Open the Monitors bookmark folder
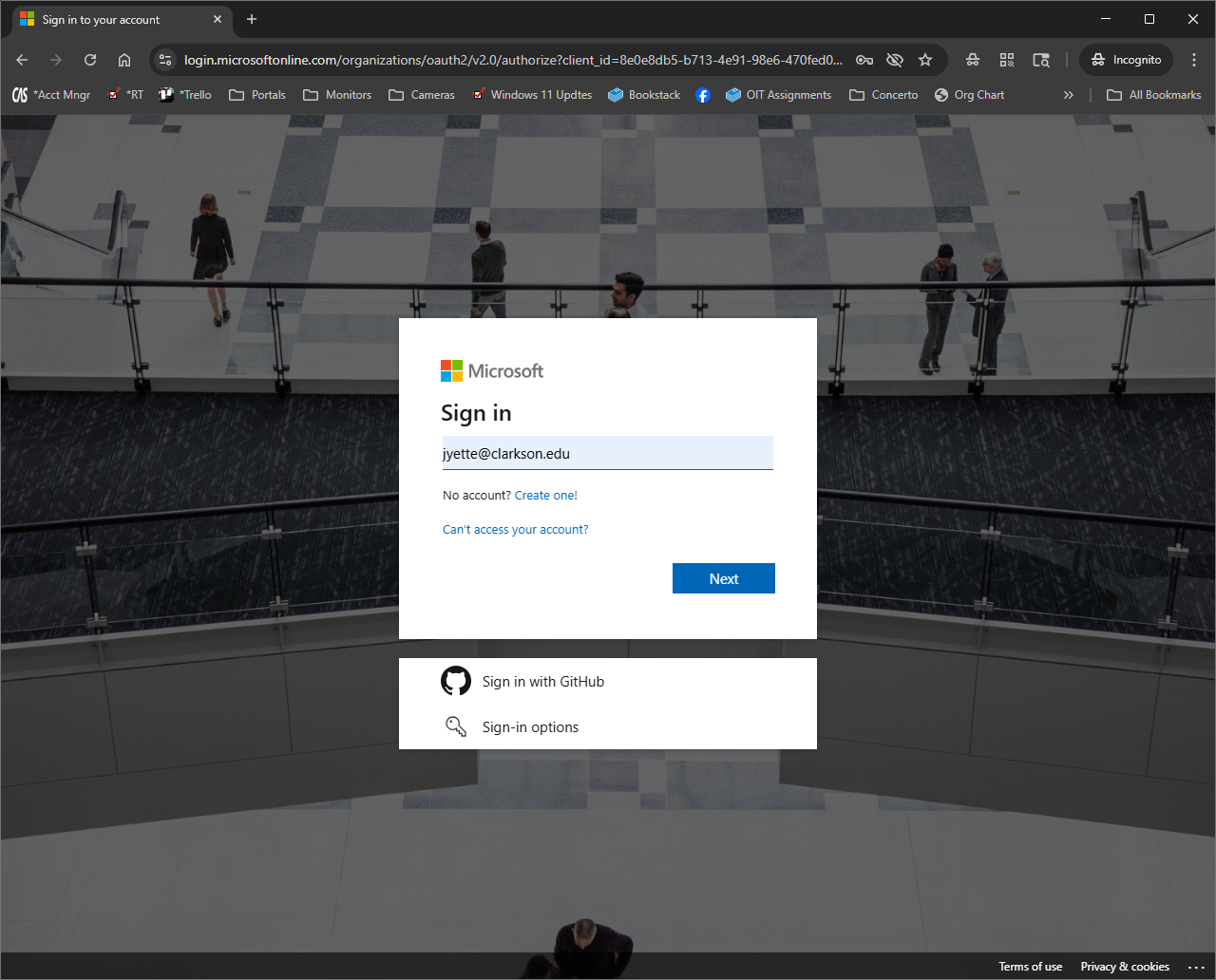 coord(337,95)
